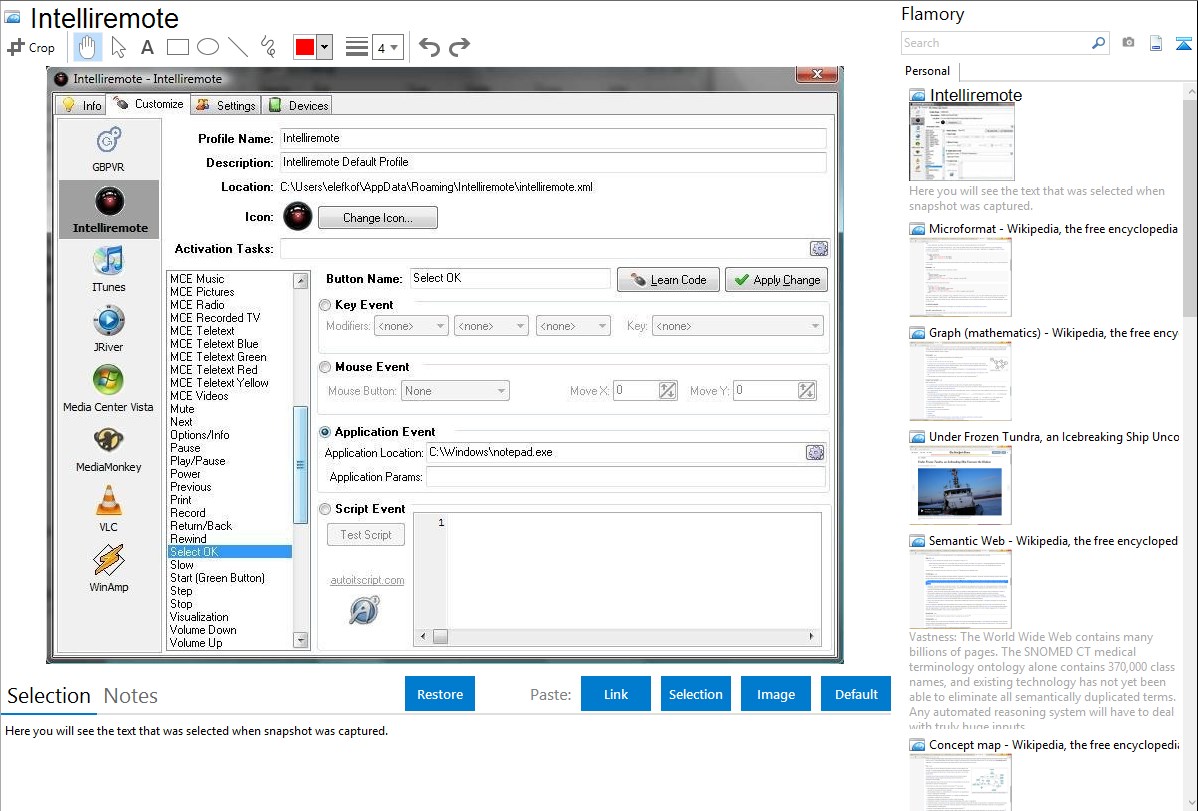
Task: Click the AutoIt logo icon
Action: [x=364, y=610]
